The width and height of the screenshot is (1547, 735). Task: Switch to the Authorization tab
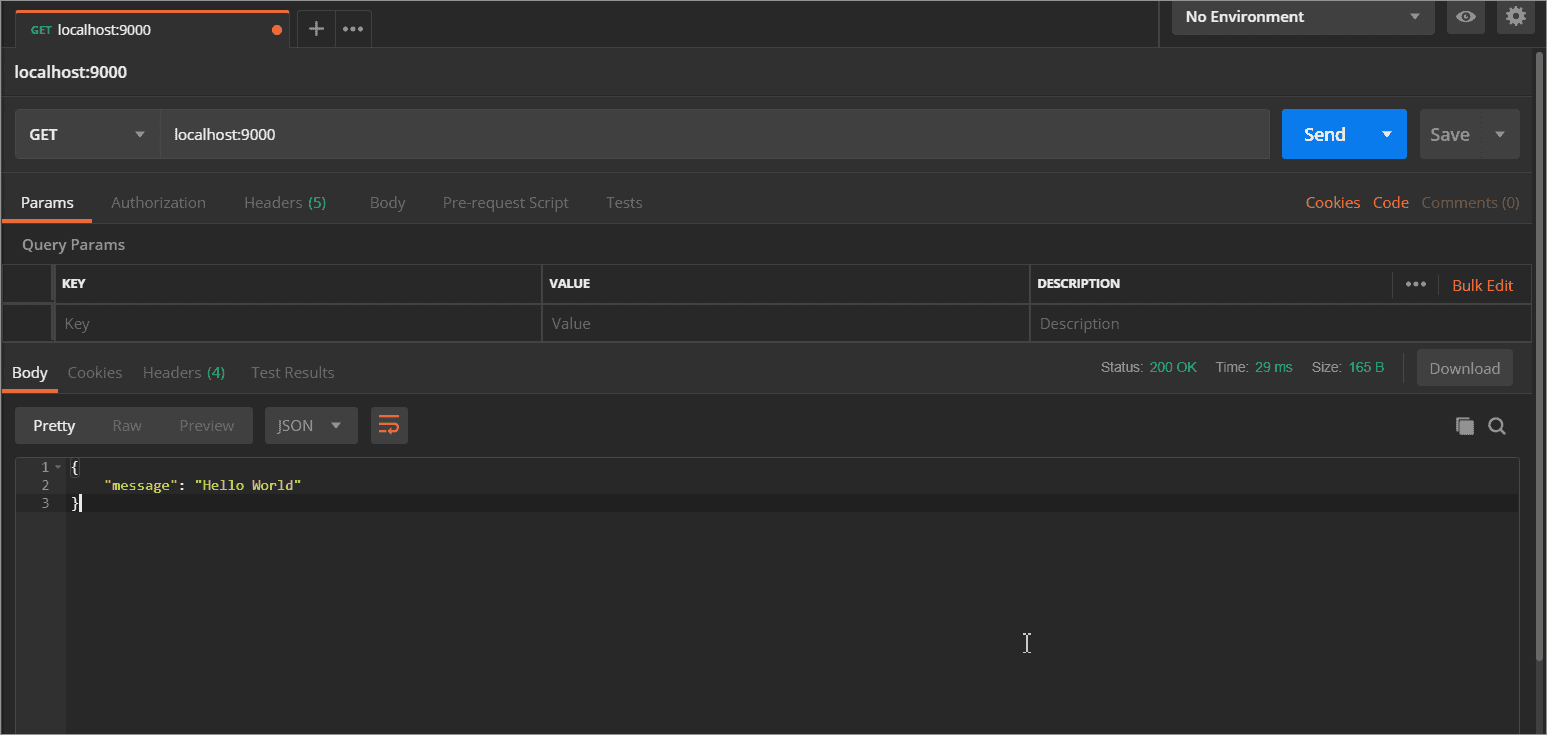158,202
